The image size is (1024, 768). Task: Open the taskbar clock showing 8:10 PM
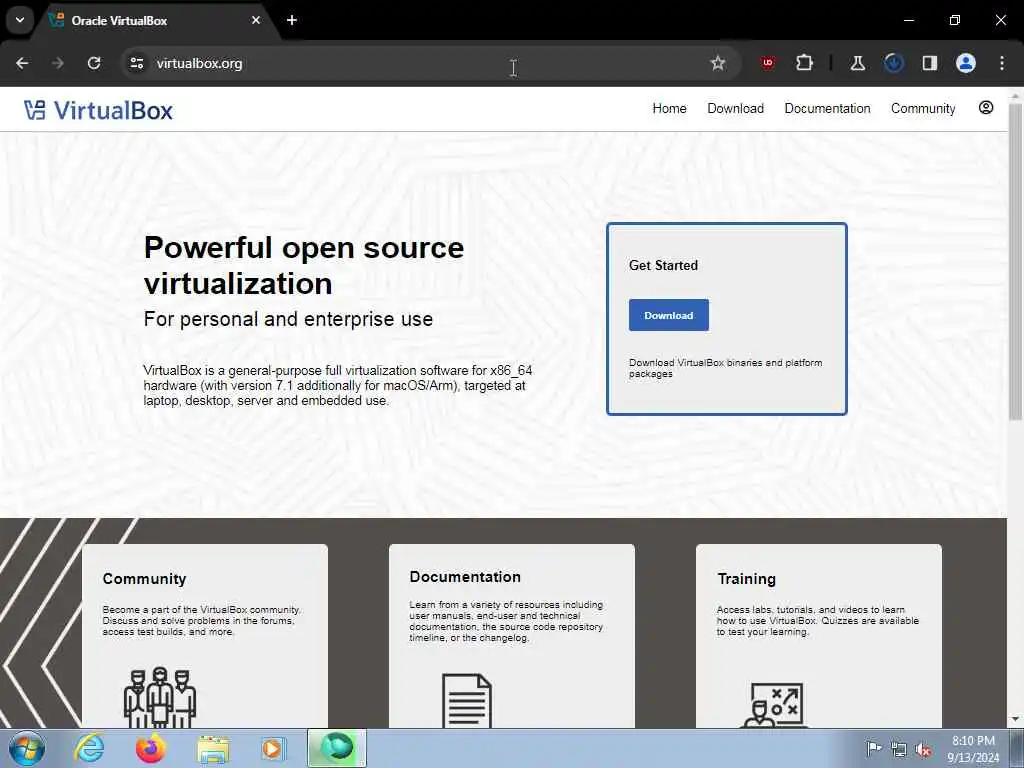pyautogui.click(x=973, y=749)
